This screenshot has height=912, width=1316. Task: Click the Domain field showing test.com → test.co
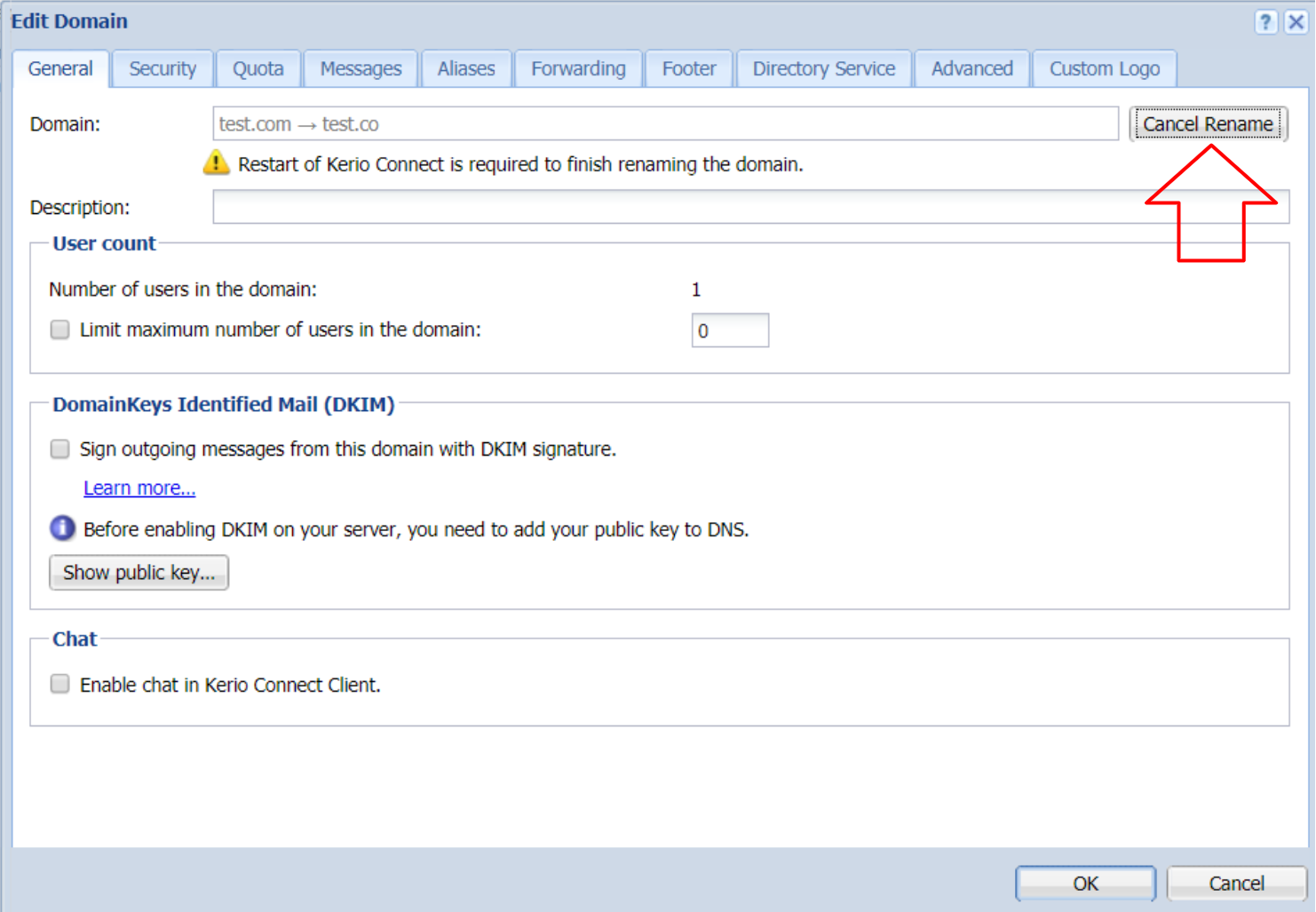pos(665,124)
